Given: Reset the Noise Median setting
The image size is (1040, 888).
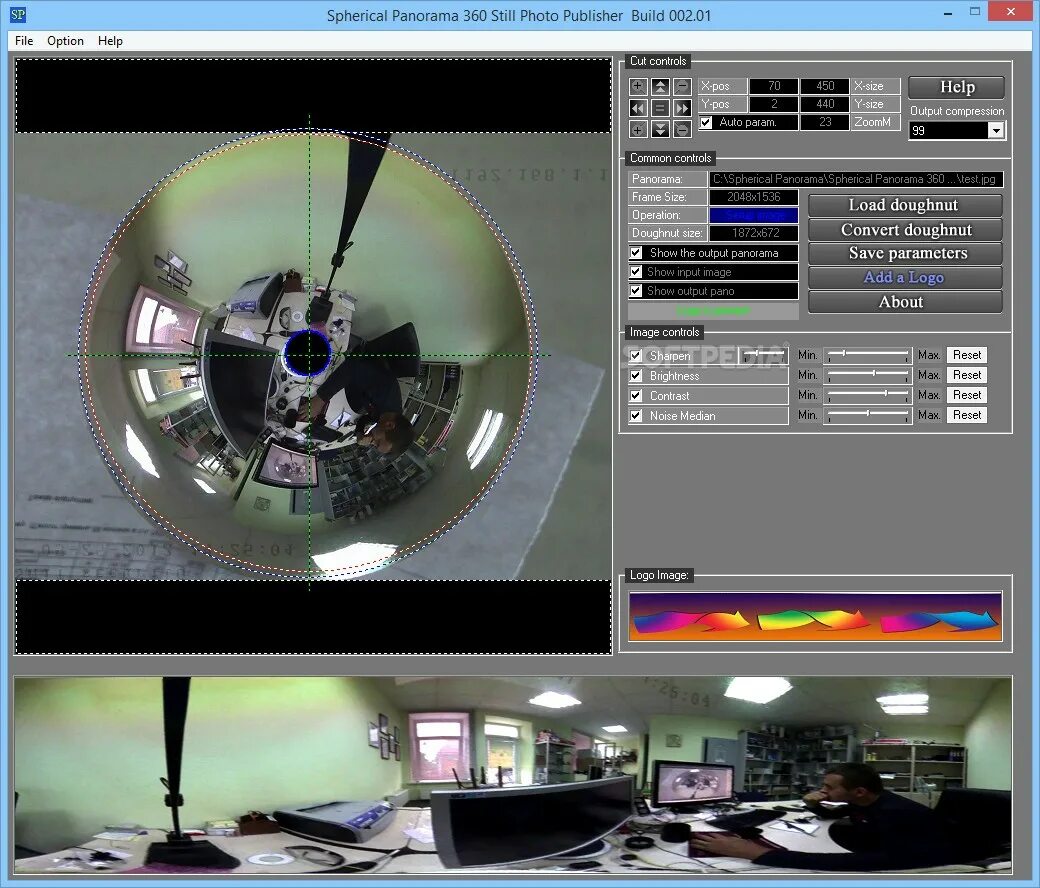Looking at the screenshot, I should tap(966, 414).
